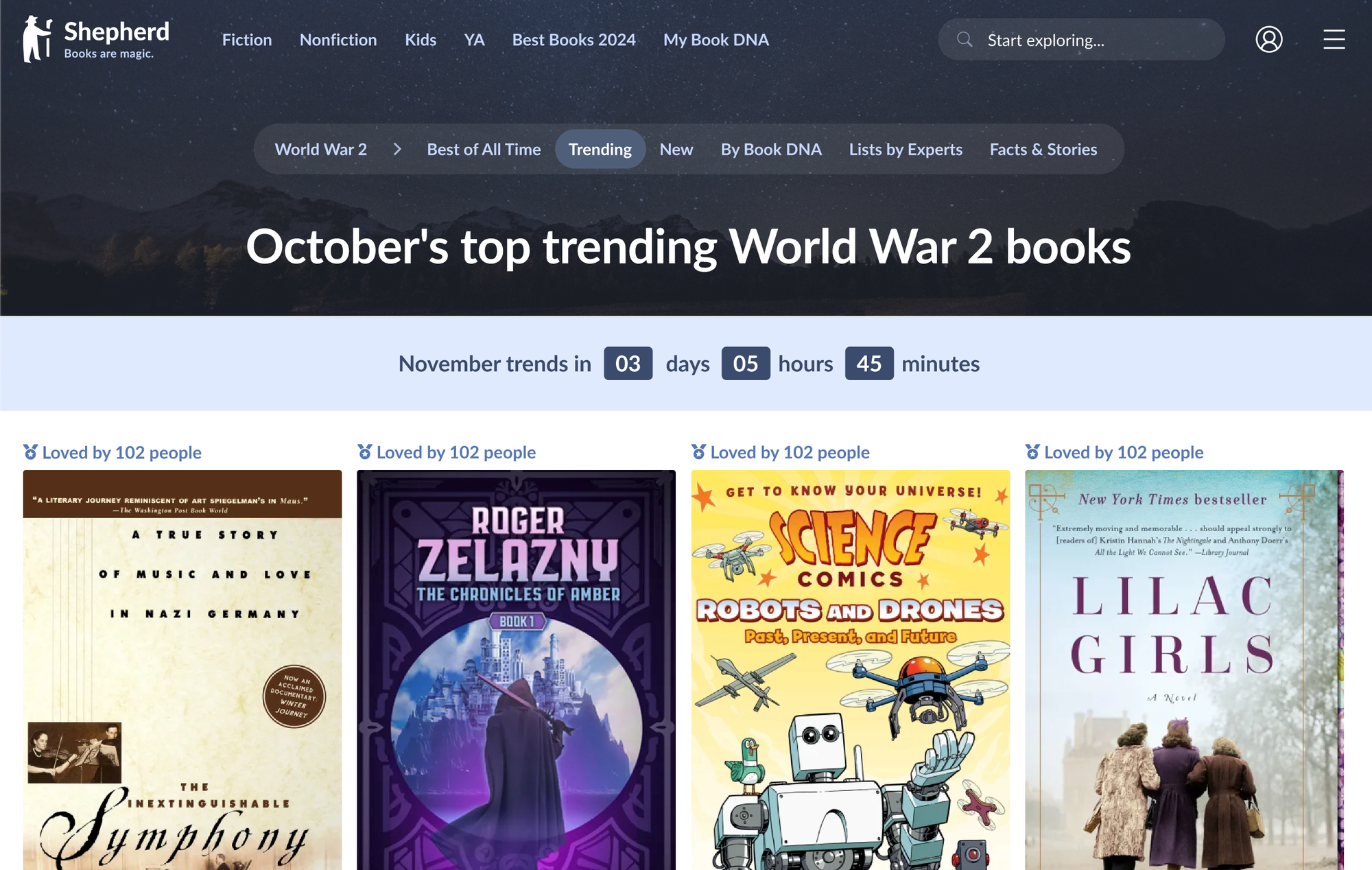The image size is (1372, 870).
Task: Open the Lilac Girls book cover
Action: click(x=1184, y=670)
